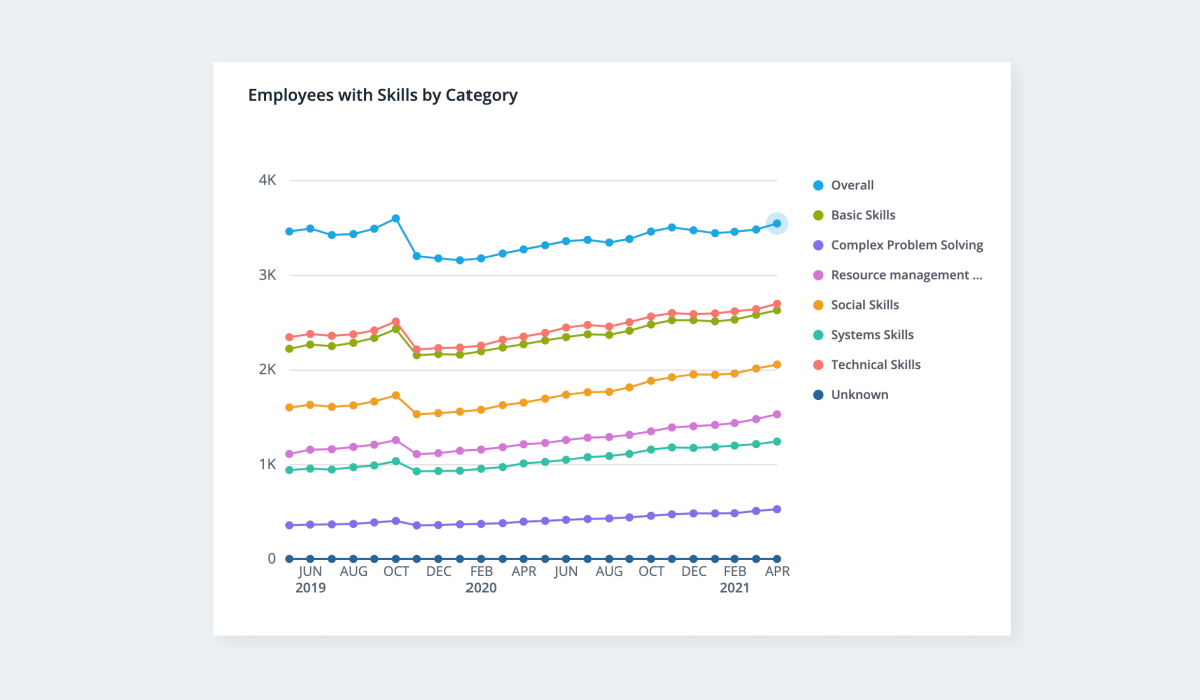Viewport: 1200px width, 700px height.
Task: Click the Social Skills point at APR 2021
Action: [777, 365]
